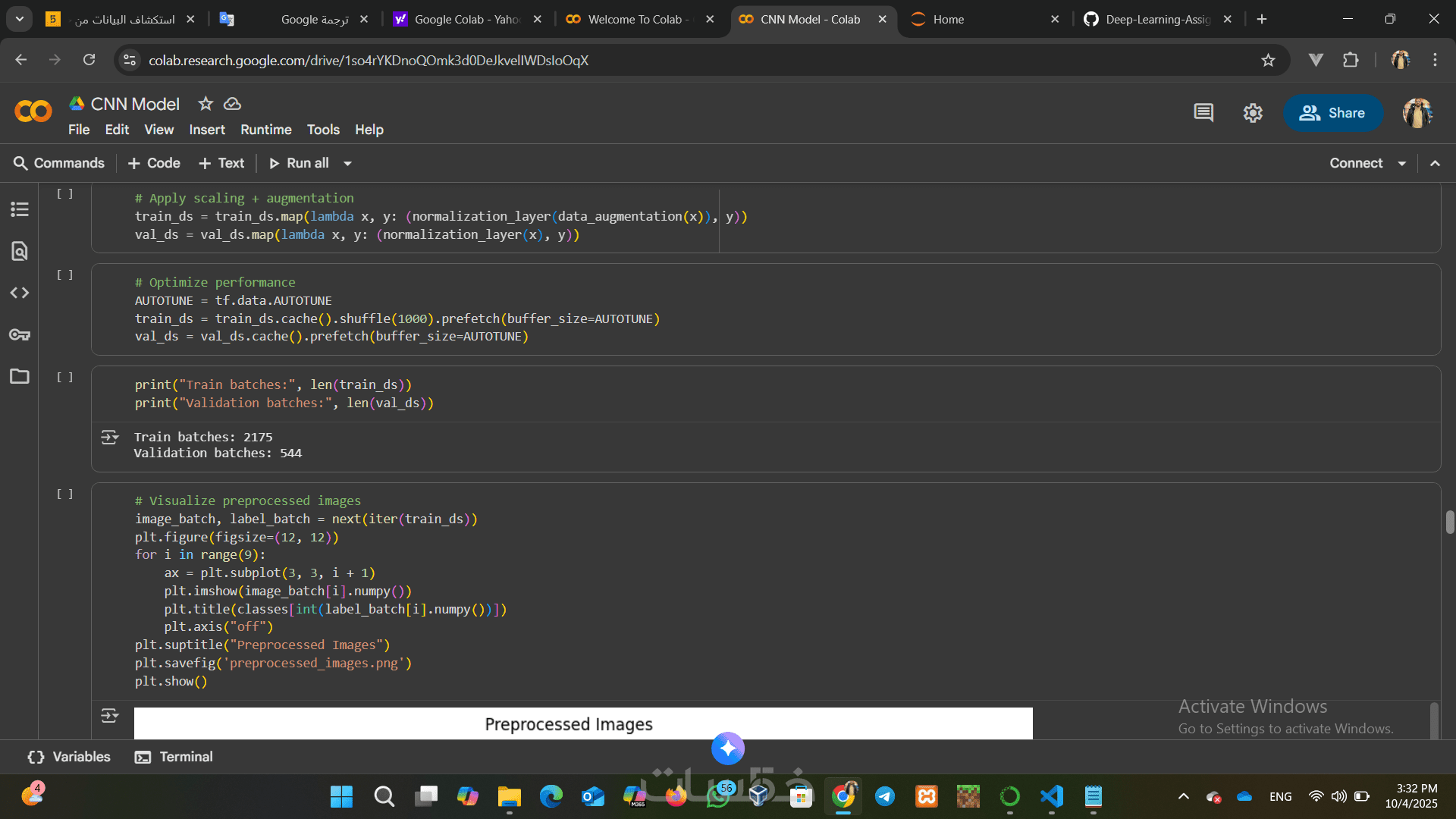Screen dimensions: 1456x819
Task: Open the Secrets key icon
Action: [x=20, y=334]
